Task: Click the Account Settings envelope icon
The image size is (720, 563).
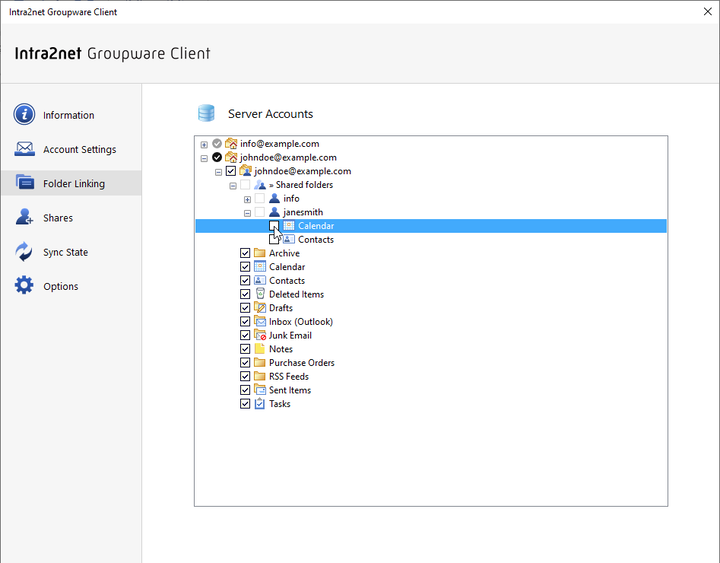Action: pyautogui.click(x=24, y=149)
